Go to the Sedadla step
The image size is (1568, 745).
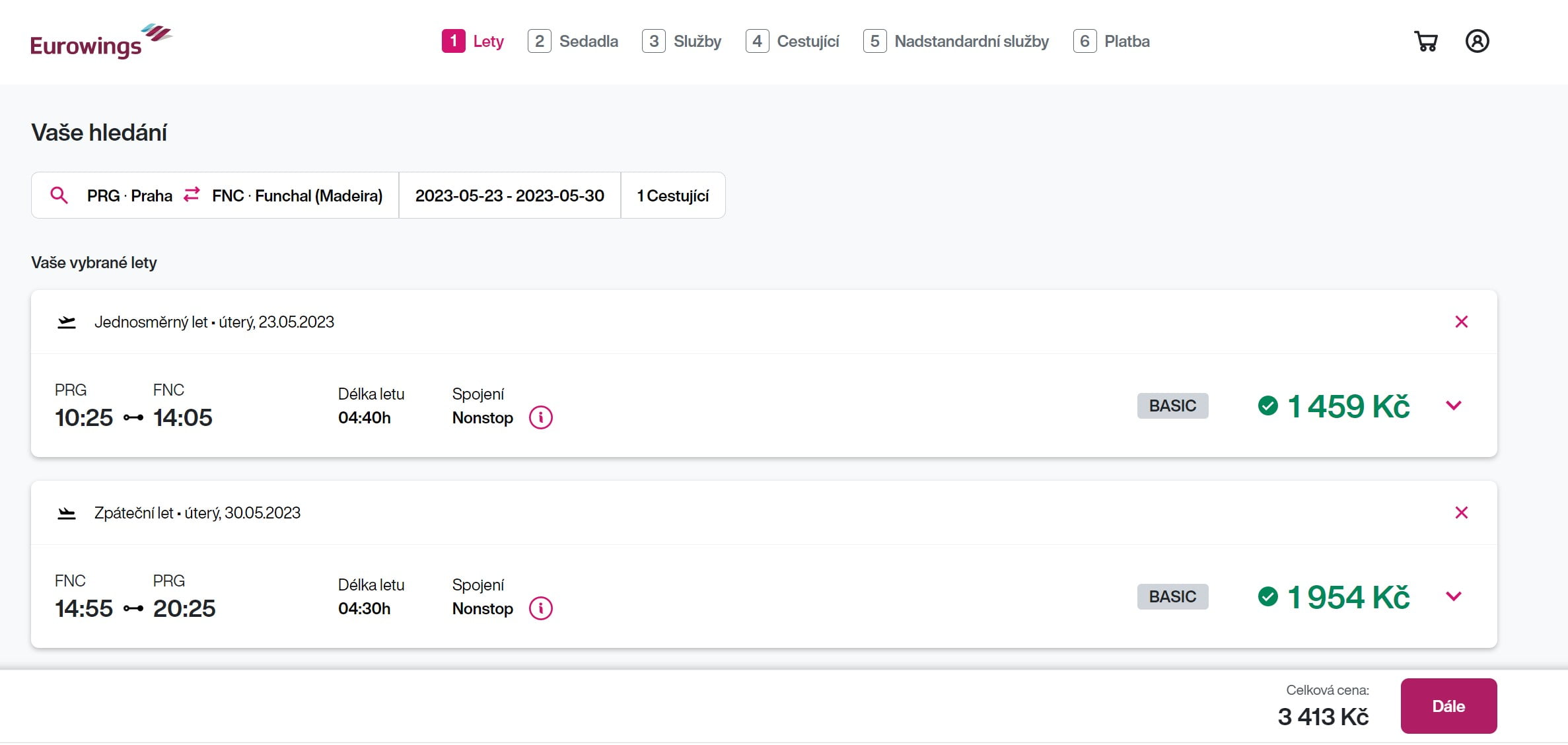(x=573, y=42)
